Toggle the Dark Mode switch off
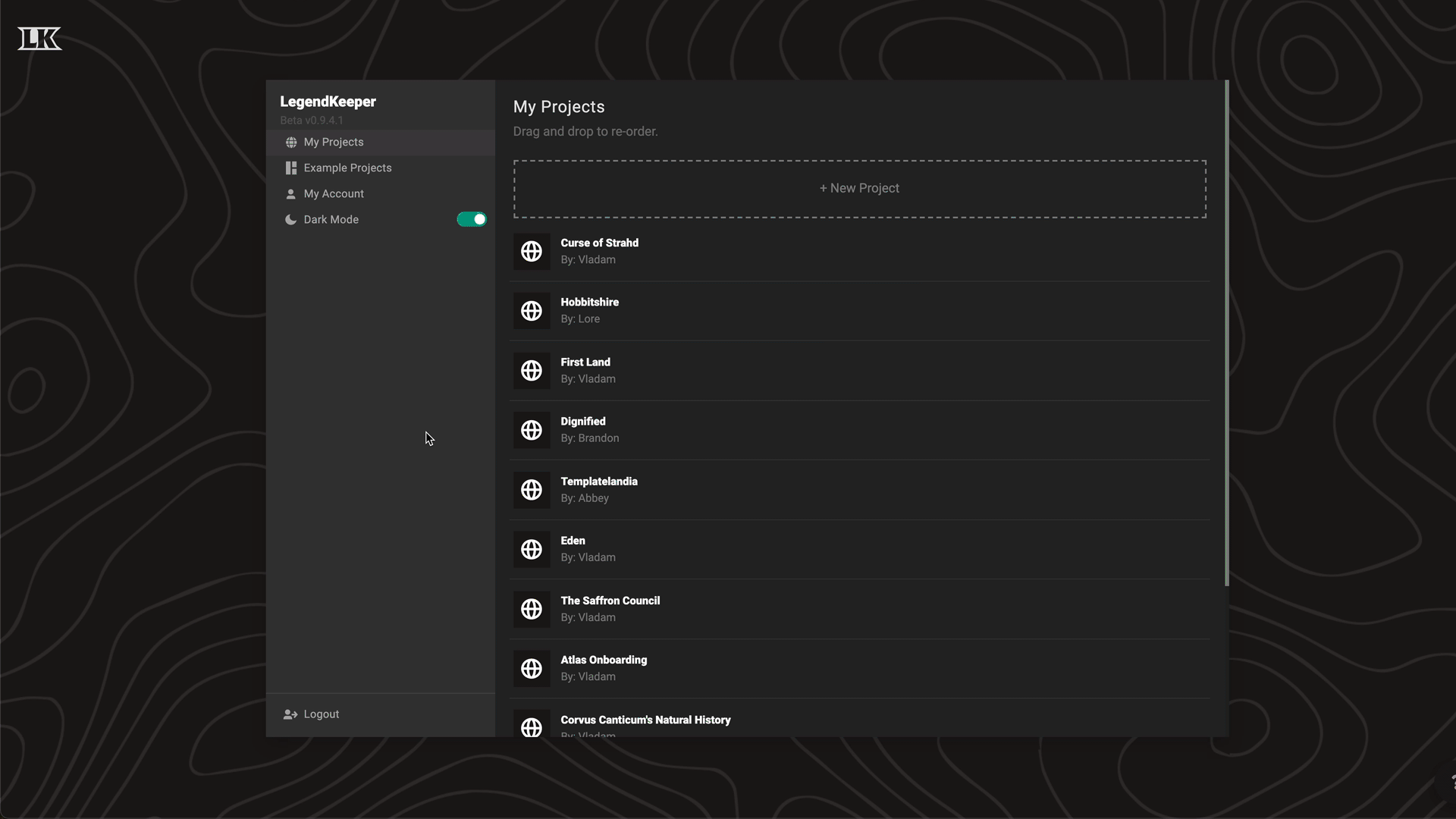 [x=471, y=219]
